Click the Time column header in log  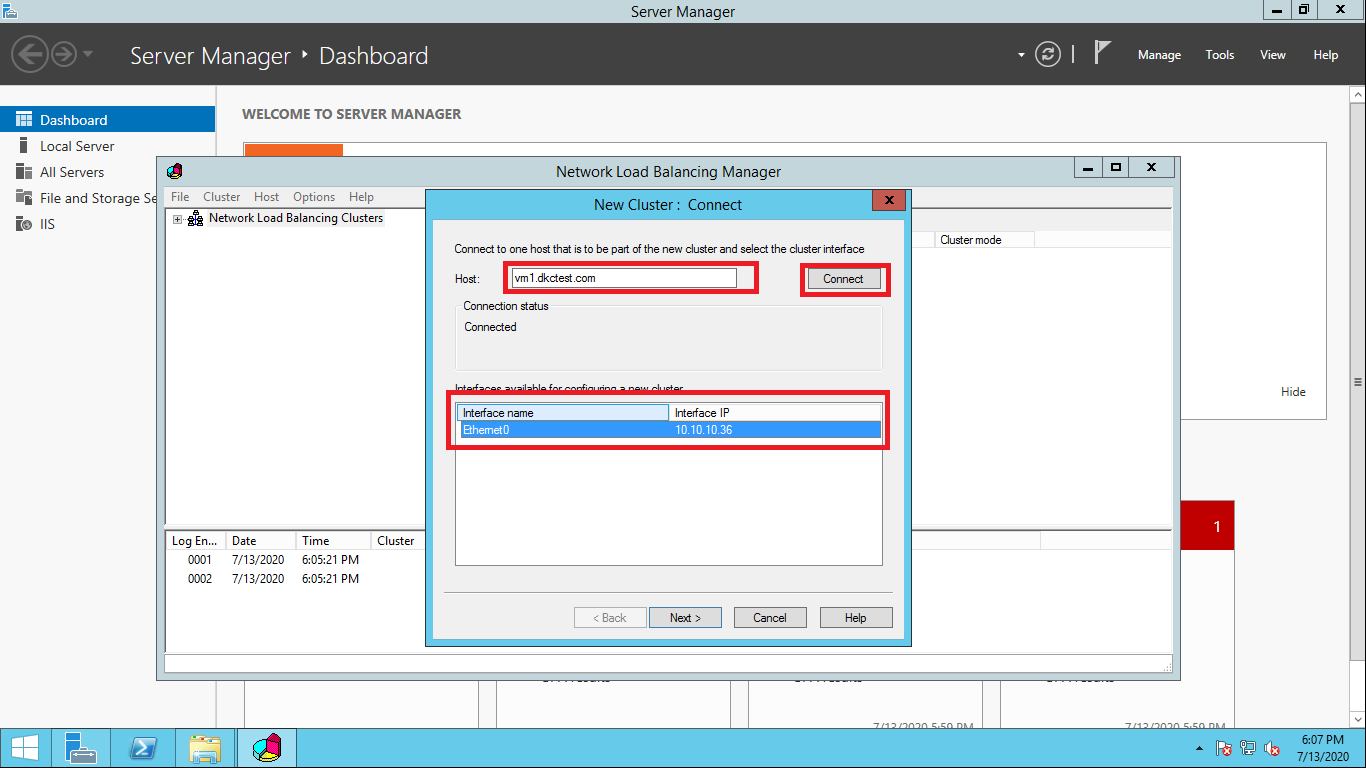[x=333, y=541]
